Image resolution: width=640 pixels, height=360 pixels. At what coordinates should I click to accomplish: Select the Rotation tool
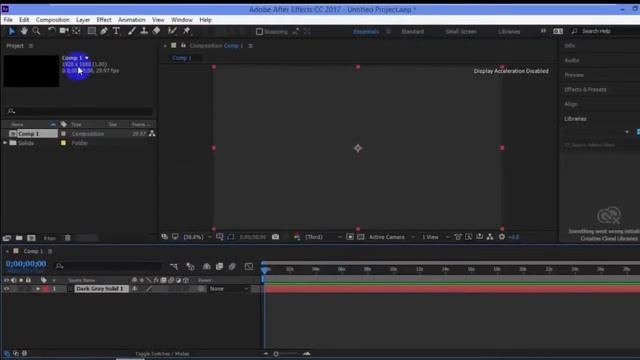tap(51, 31)
